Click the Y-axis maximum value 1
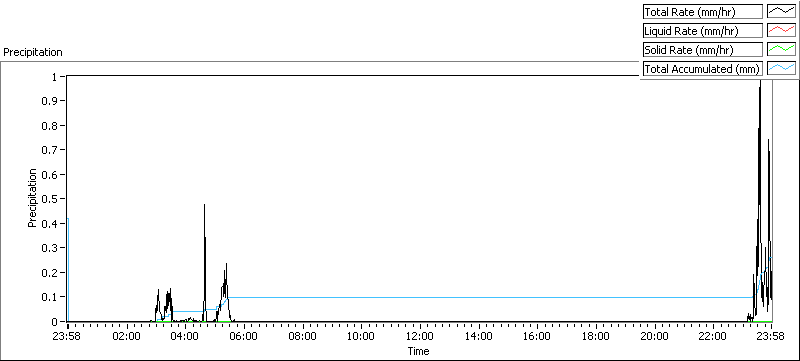This screenshot has height=361, width=800. [x=55, y=76]
